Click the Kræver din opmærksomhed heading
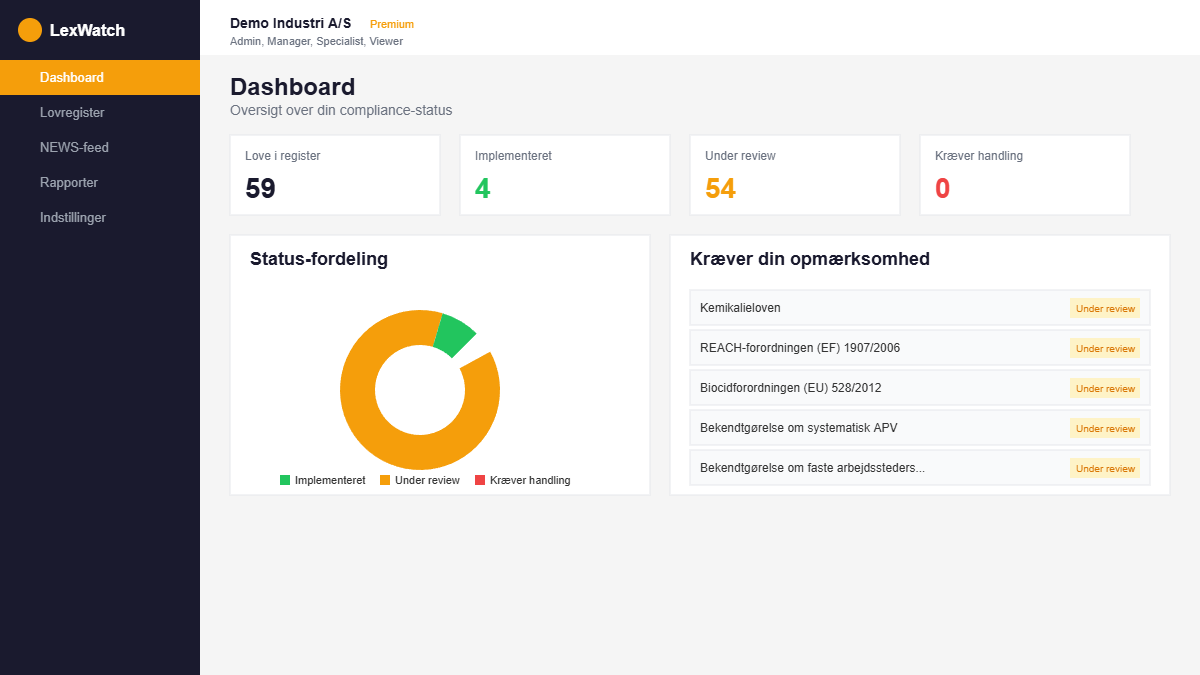Image resolution: width=1200 pixels, height=675 pixels. tap(810, 259)
